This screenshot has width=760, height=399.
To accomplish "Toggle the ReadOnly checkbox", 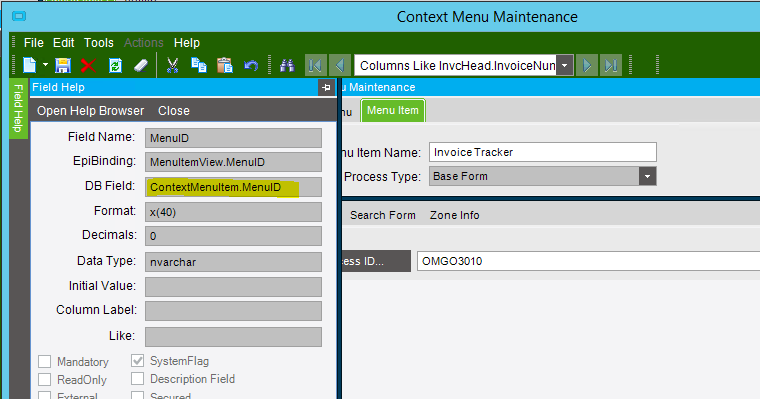I will click(45, 379).
